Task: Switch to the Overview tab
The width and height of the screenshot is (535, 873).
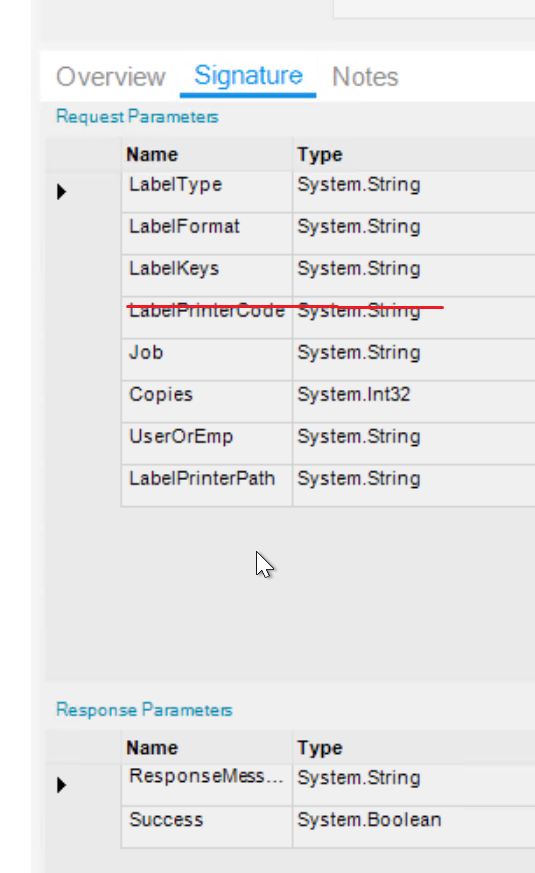Action: click(111, 77)
